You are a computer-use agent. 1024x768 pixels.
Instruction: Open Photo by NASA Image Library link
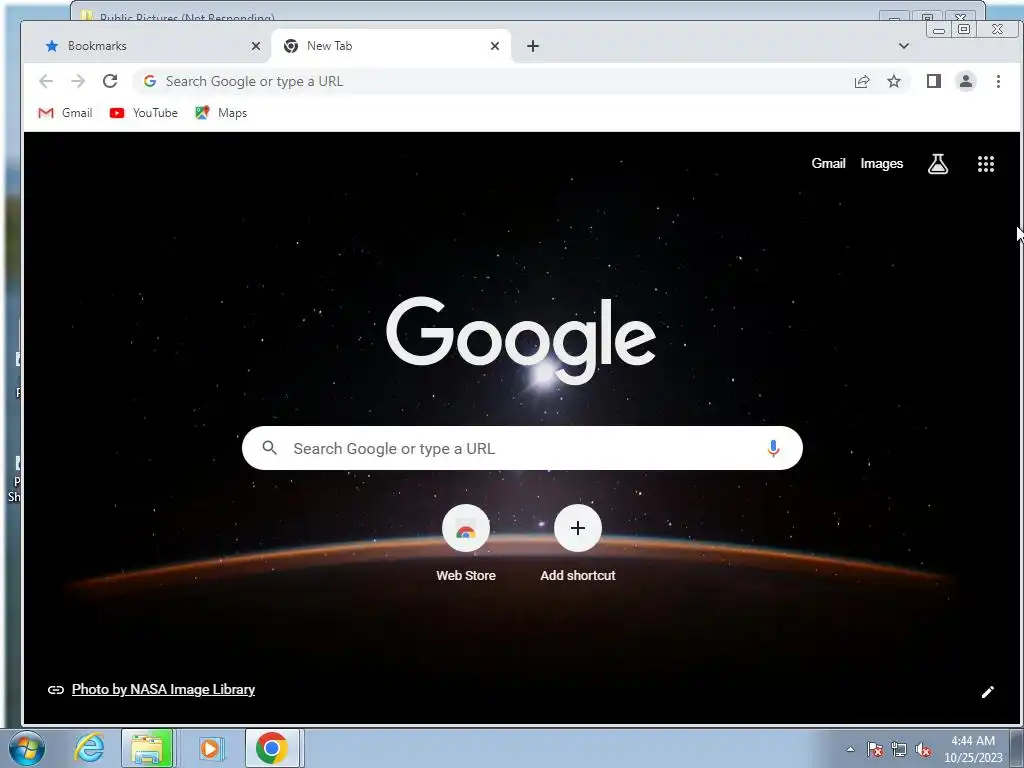[x=163, y=690]
